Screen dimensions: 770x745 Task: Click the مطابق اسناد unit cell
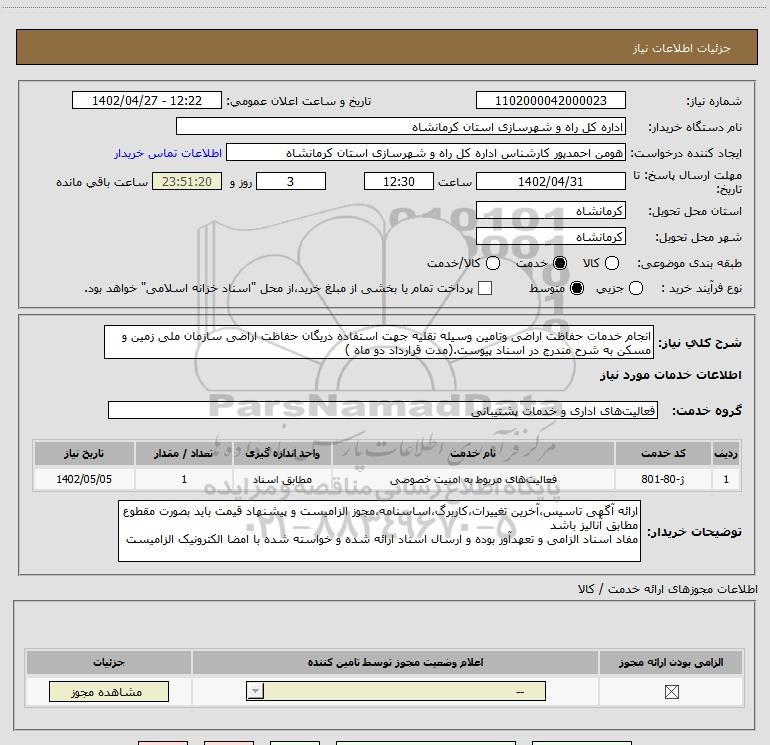282,479
